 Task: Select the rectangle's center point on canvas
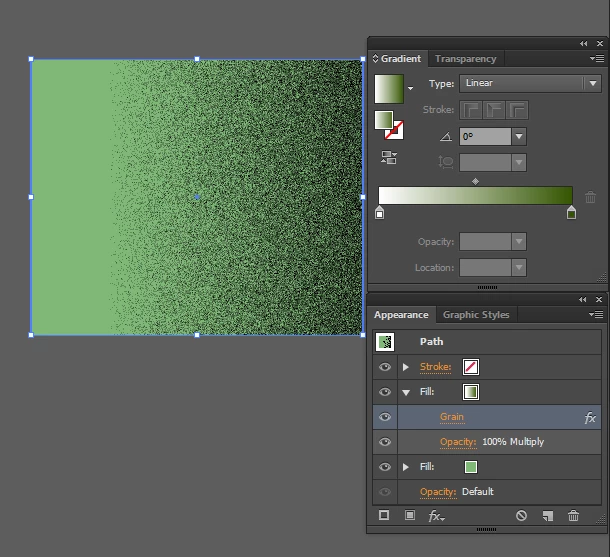point(197,197)
